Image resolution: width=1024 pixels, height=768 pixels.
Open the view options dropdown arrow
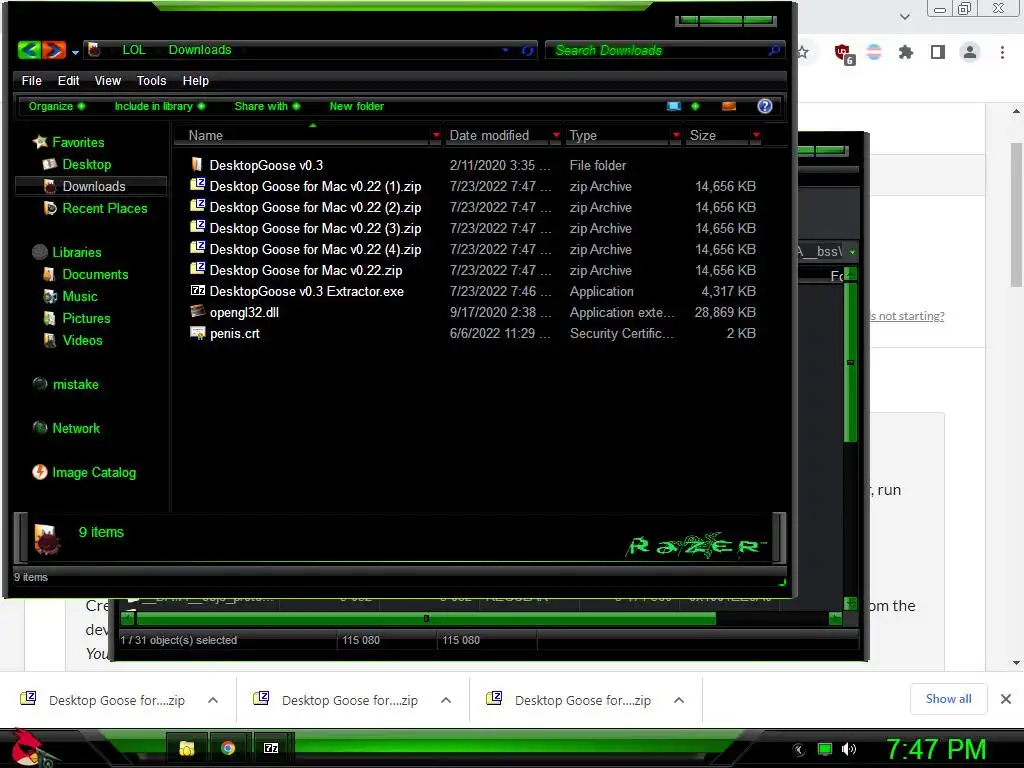pos(695,106)
